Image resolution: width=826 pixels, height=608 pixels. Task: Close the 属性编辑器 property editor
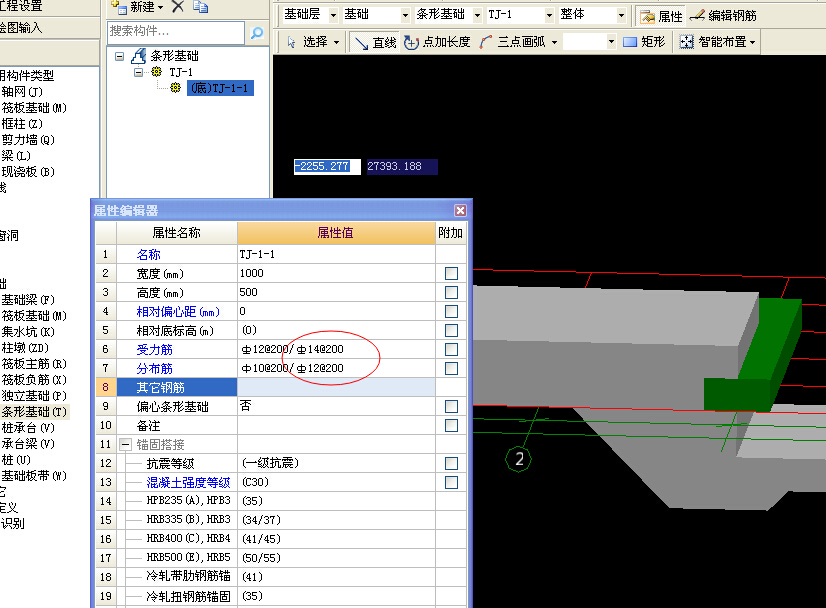point(460,211)
